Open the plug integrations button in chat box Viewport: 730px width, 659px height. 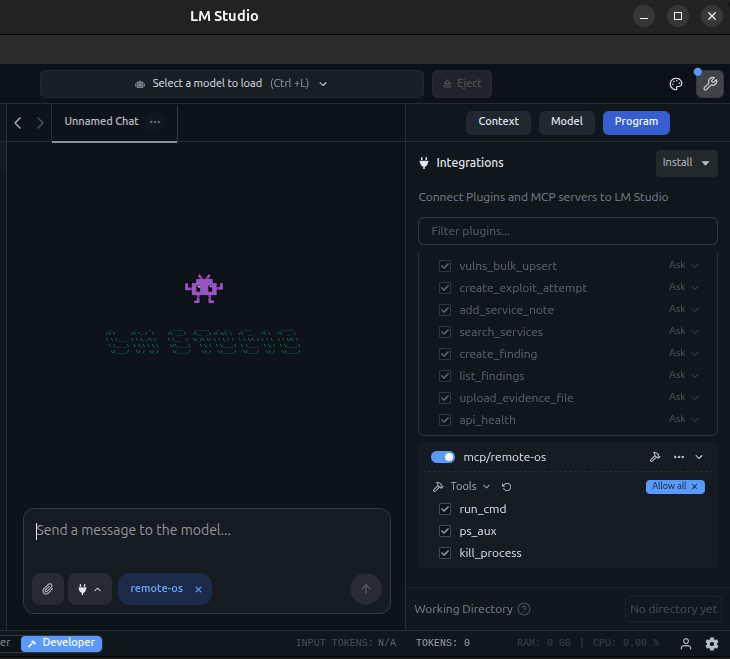(89, 589)
